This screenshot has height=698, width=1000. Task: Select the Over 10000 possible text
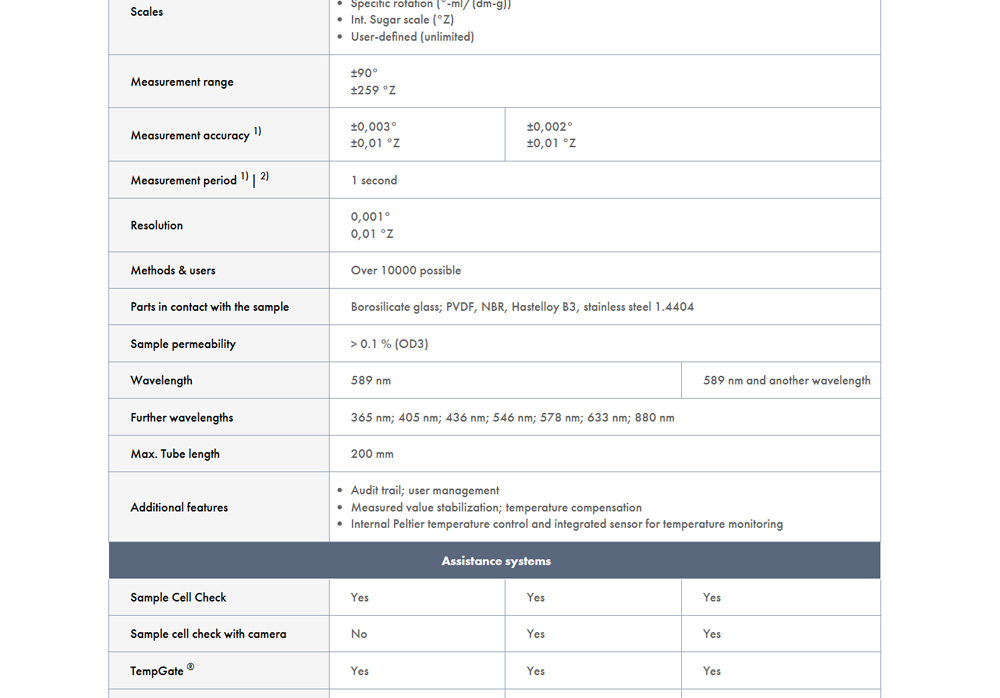tap(406, 271)
